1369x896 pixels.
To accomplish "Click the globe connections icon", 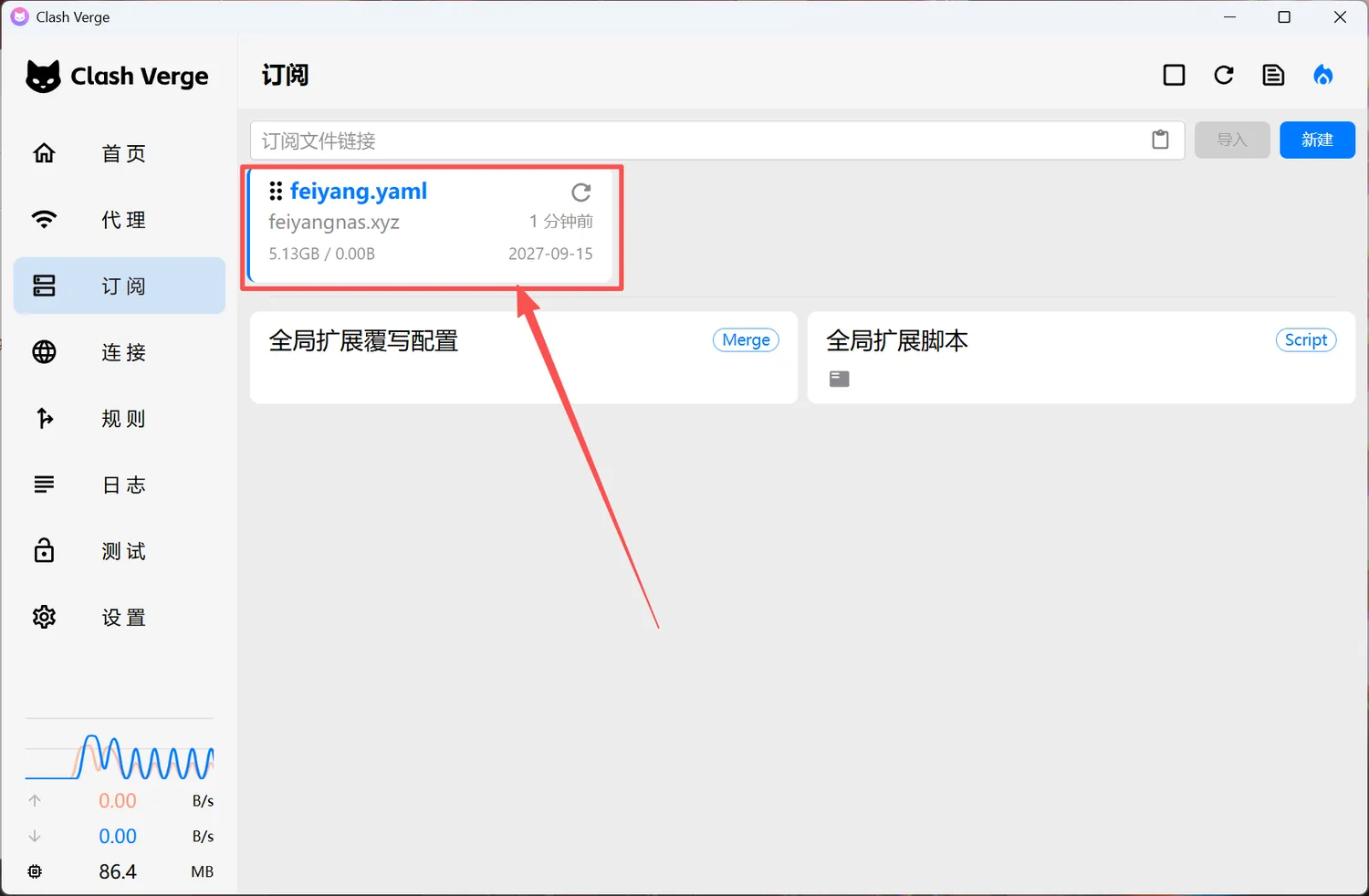I will click(44, 352).
